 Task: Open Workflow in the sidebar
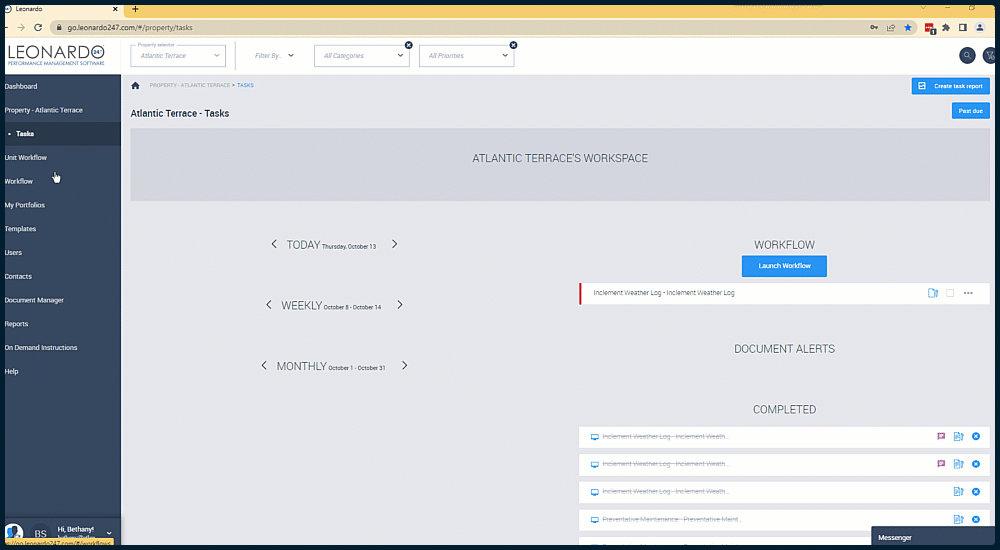pyautogui.click(x=18, y=181)
